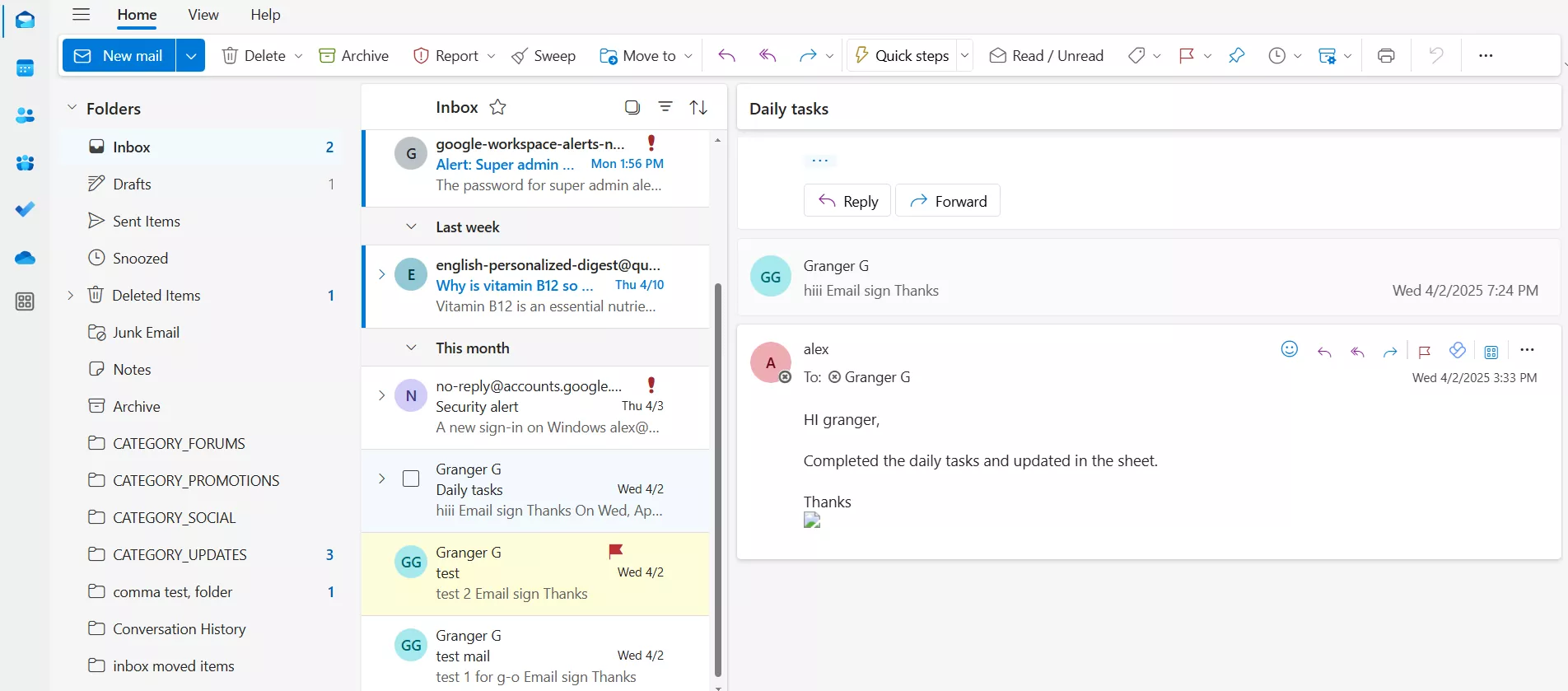Screen dimensions: 1568x691
Task: Open the OneDrive cloud icon
Action: pyautogui.click(x=25, y=258)
